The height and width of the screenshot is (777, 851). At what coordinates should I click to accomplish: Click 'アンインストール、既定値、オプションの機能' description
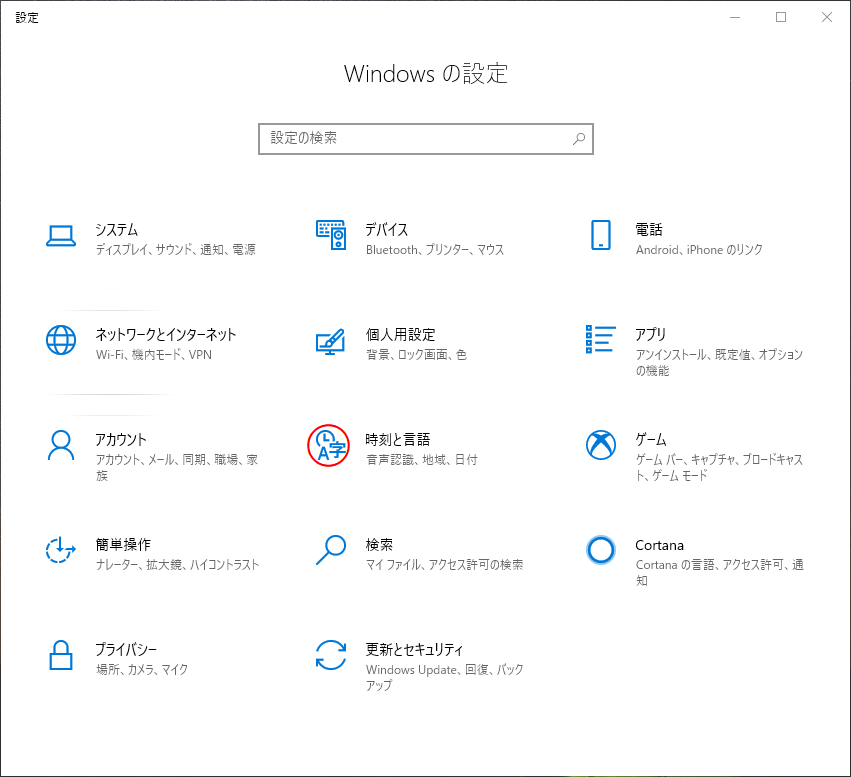(x=719, y=362)
